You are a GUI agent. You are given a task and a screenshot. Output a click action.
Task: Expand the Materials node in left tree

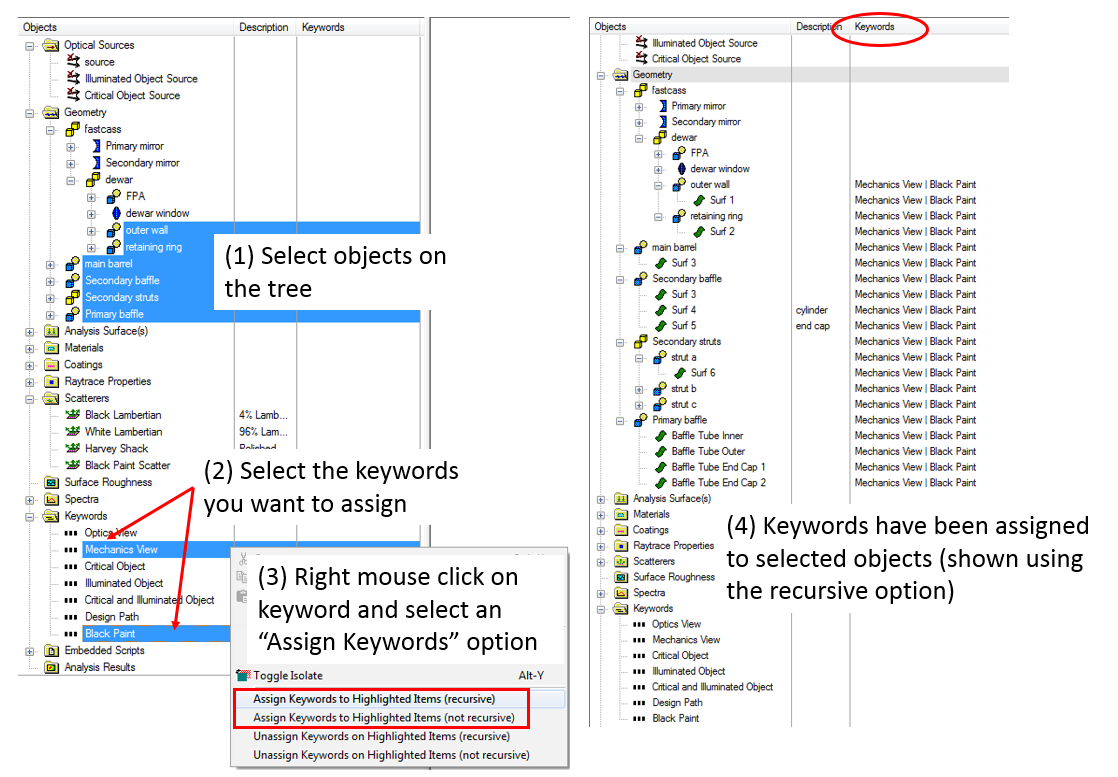coord(30,348)
